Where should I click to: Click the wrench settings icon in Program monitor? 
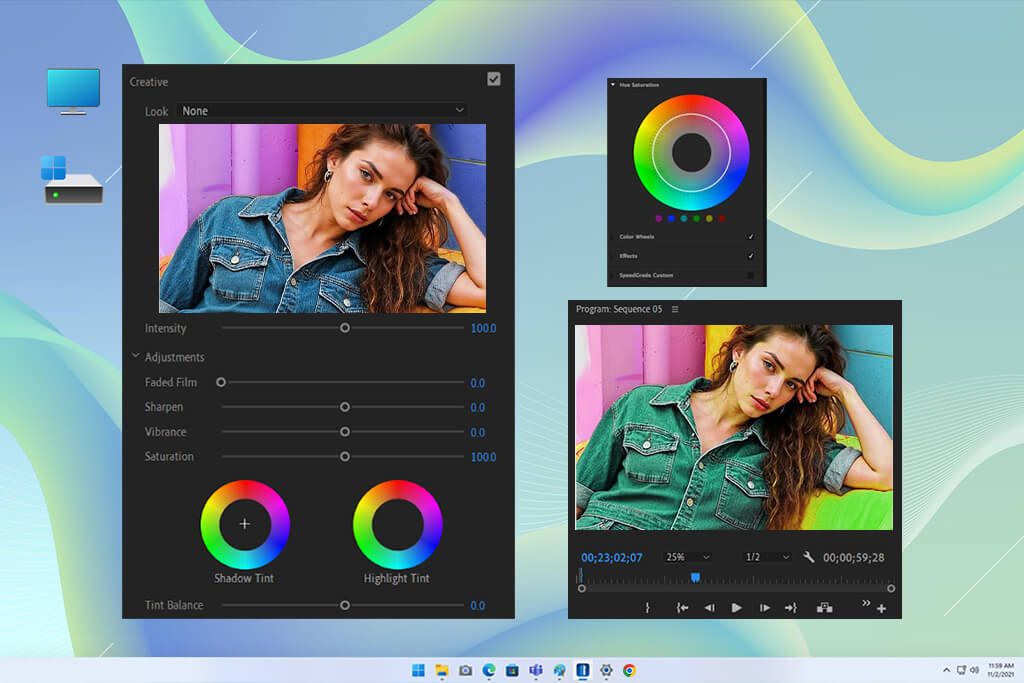(808, 557)
